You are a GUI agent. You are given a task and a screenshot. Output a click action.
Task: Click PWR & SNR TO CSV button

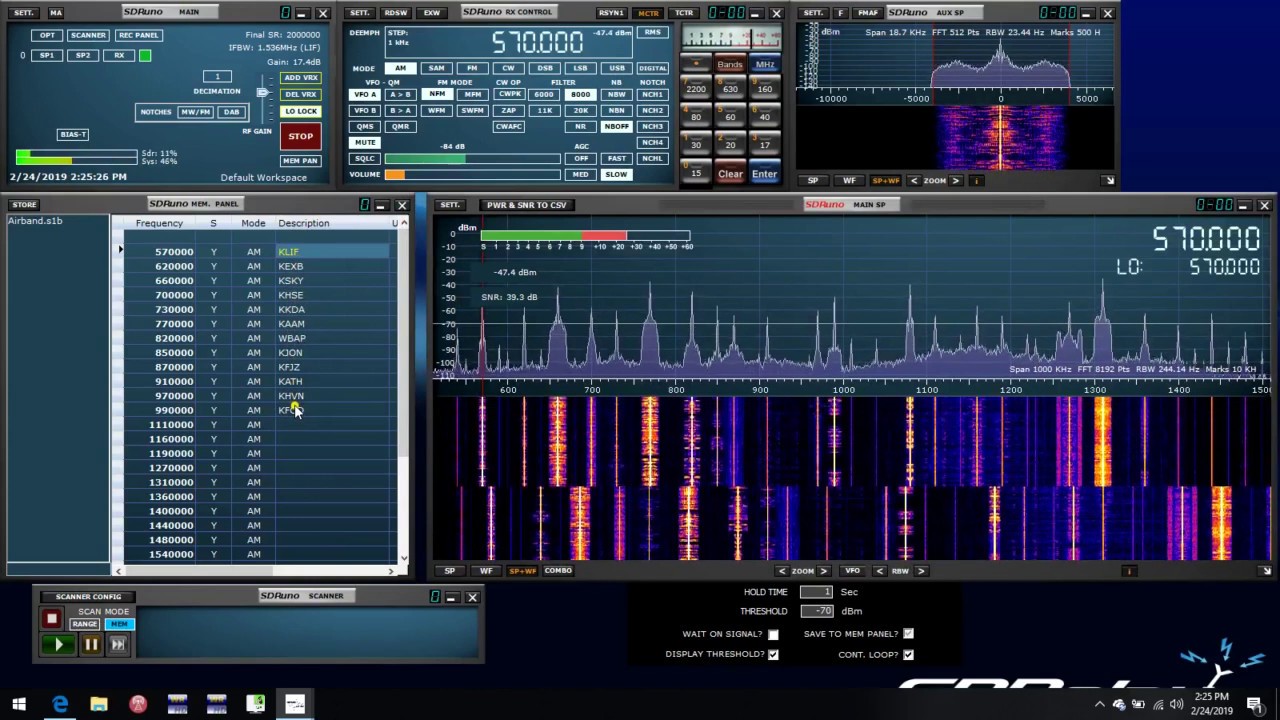click(527, 205)
